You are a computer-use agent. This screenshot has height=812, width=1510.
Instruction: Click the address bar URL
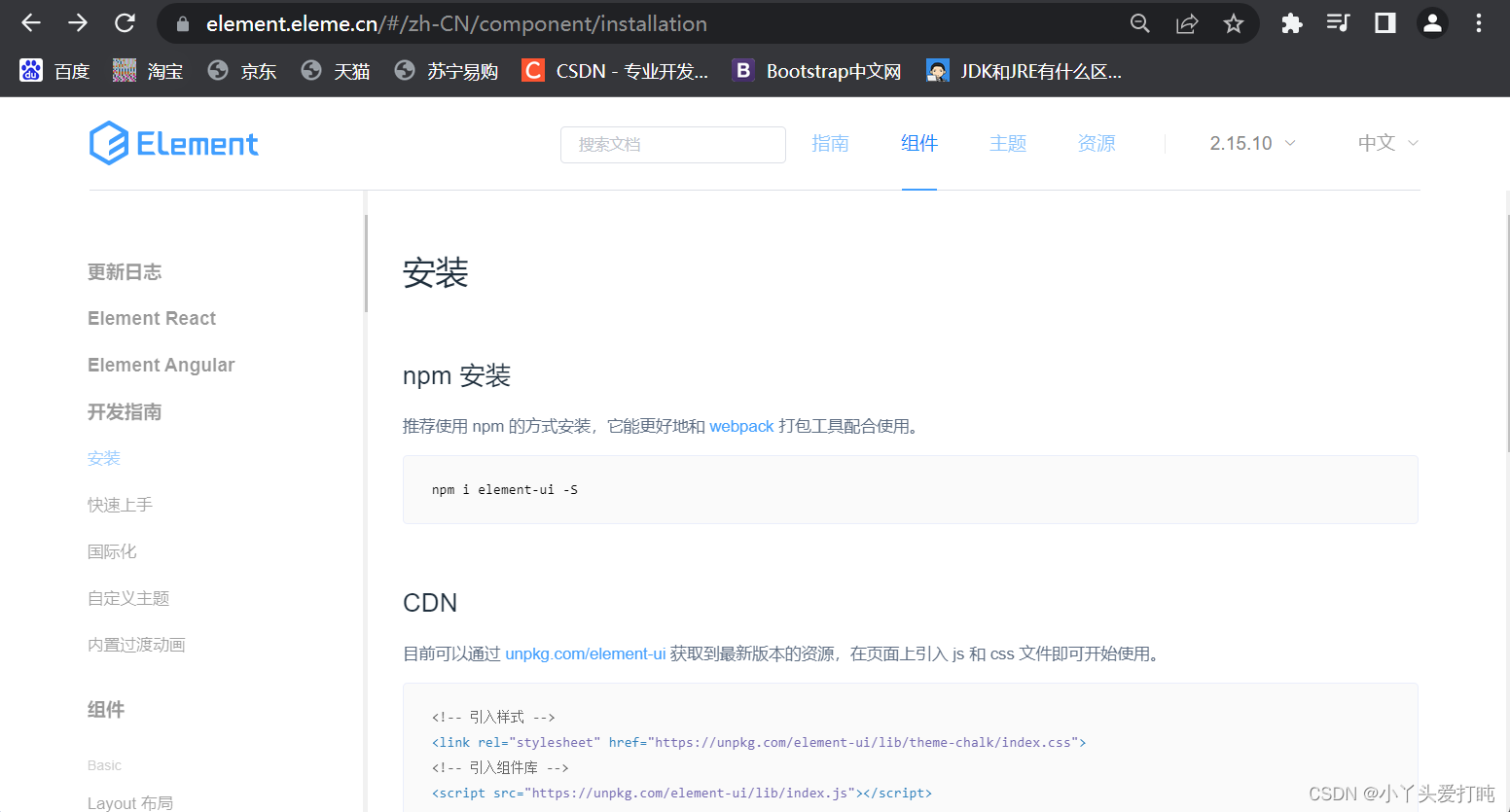point(456,23)
